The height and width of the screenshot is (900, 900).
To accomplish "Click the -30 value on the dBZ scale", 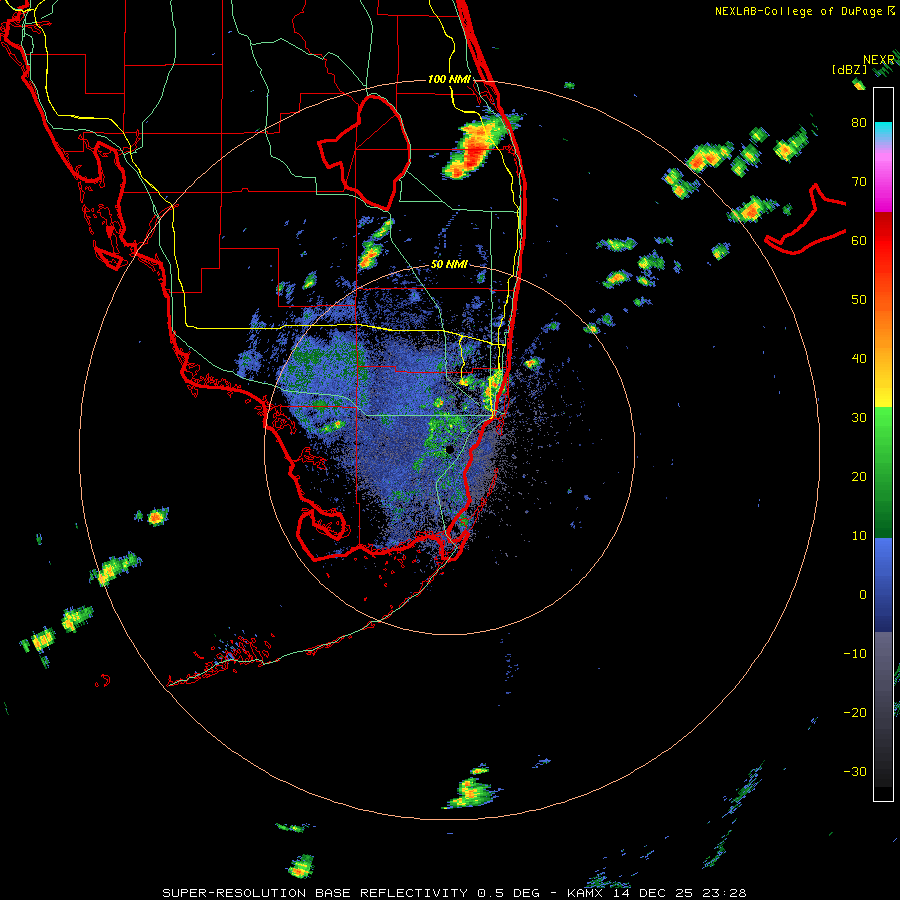I will [855, 773].
